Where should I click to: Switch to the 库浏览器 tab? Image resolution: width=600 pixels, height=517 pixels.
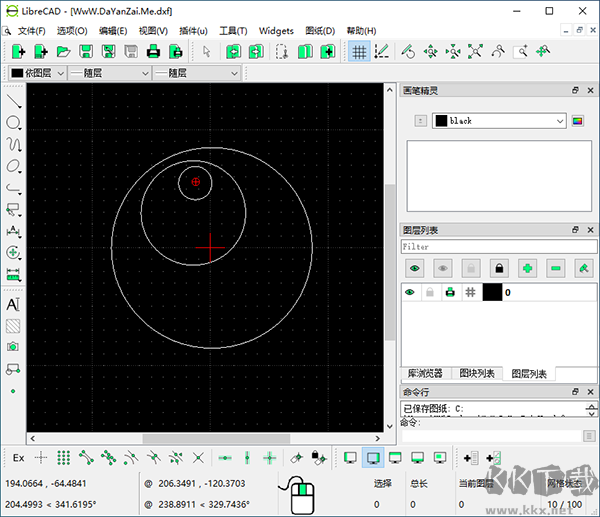[x=425, y=373]
